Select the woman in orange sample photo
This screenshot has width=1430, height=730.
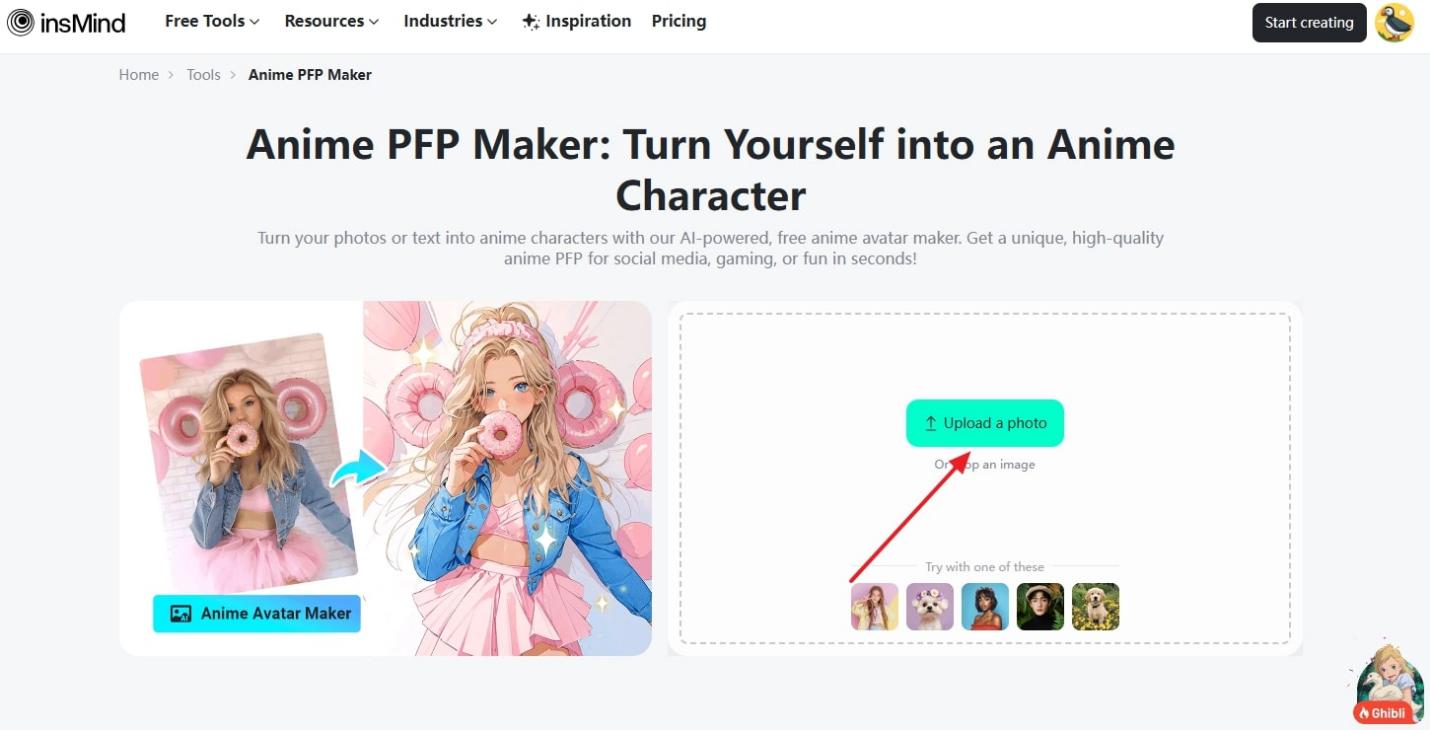(985, 607)
